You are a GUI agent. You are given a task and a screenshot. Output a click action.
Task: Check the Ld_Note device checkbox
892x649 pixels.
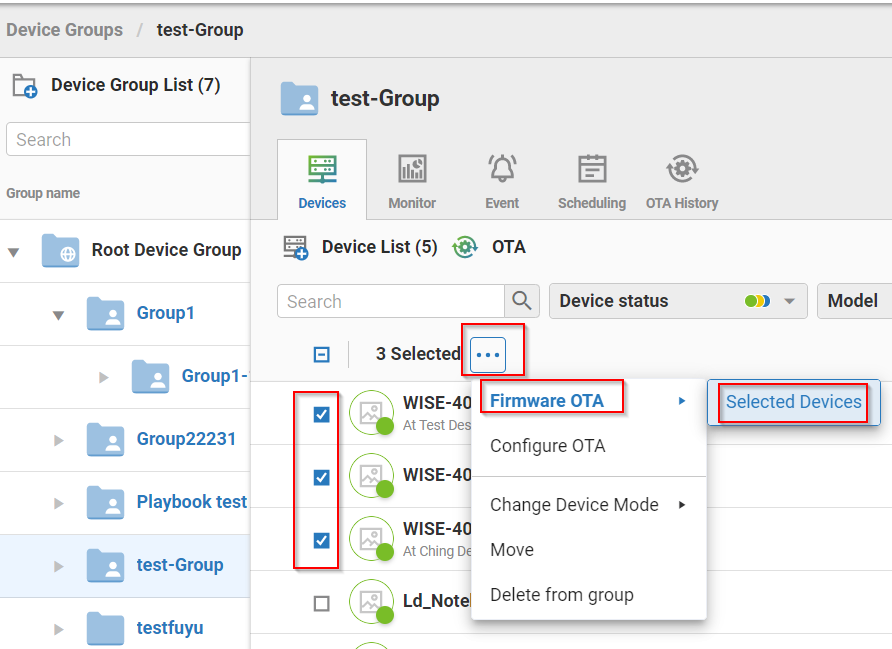click(321, 603)
